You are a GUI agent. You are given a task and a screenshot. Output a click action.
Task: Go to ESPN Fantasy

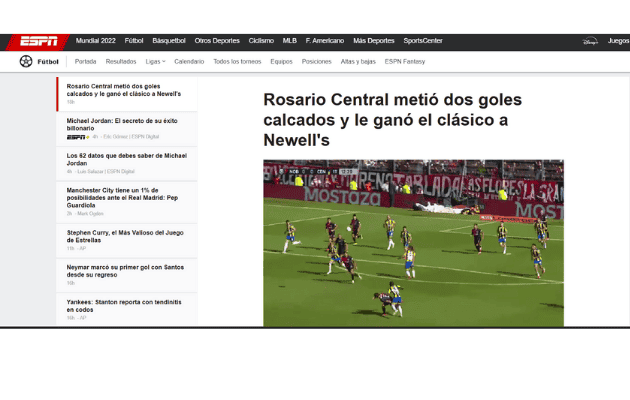click(405, 61)
